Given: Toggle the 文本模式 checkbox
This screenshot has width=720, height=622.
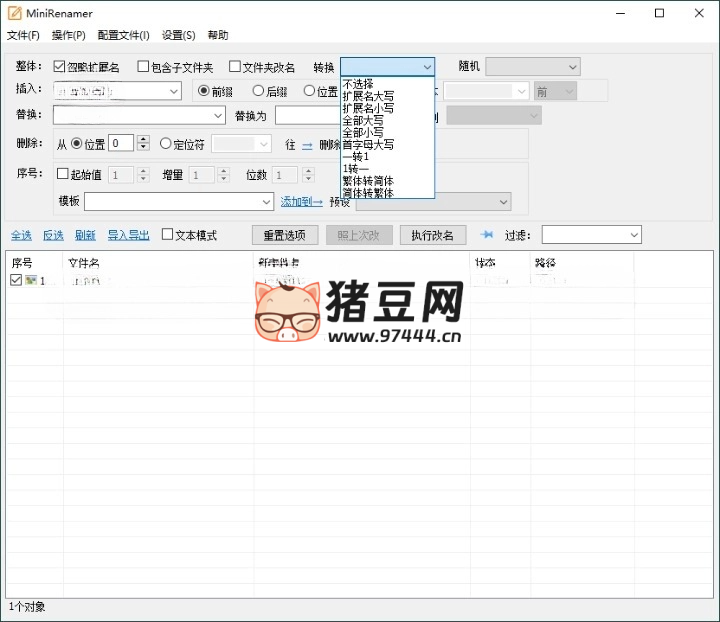Looking at the screenshot, I should (167, 235).
